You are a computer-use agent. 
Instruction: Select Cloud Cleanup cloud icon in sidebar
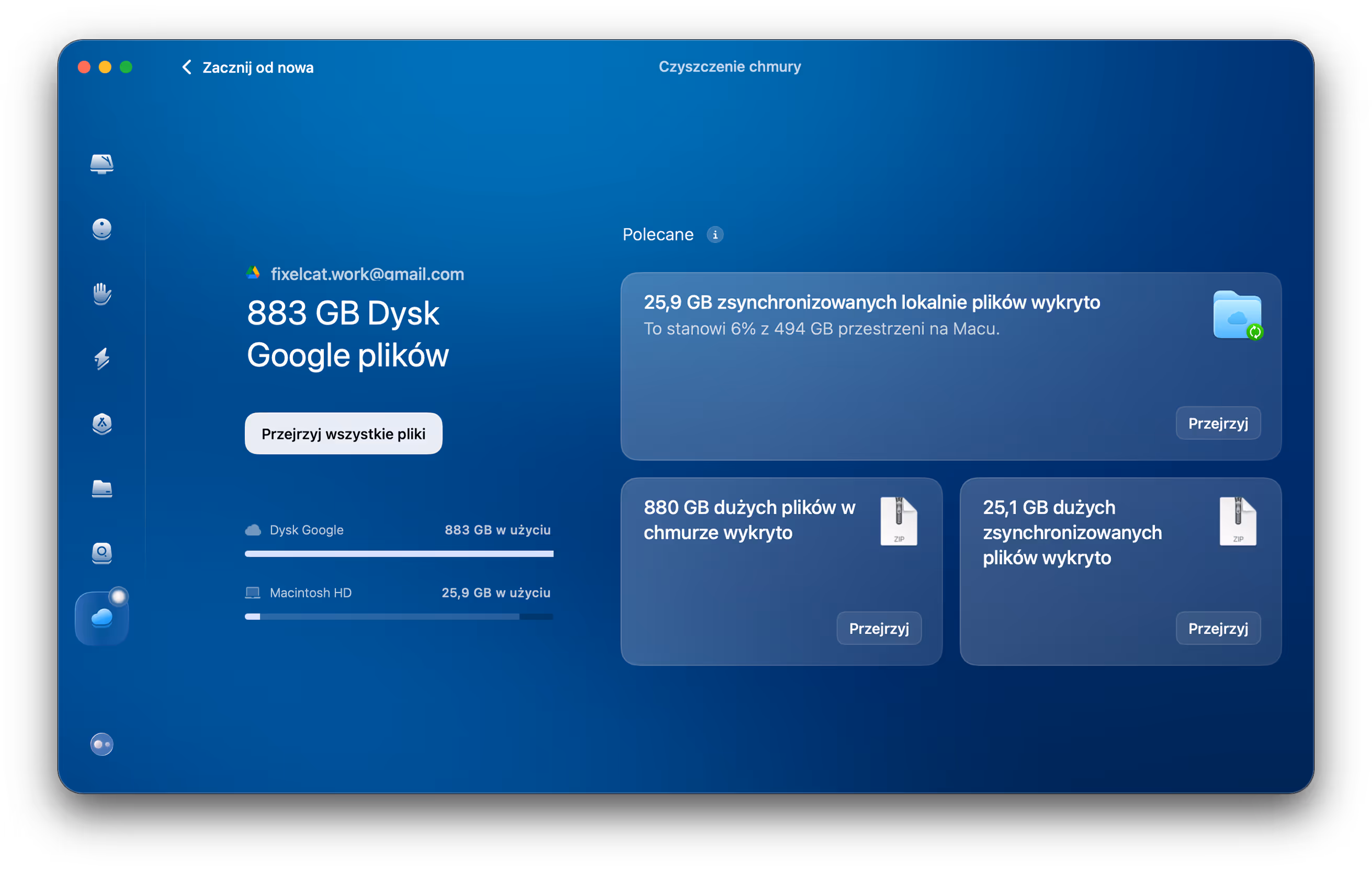(x=102, y=618)
